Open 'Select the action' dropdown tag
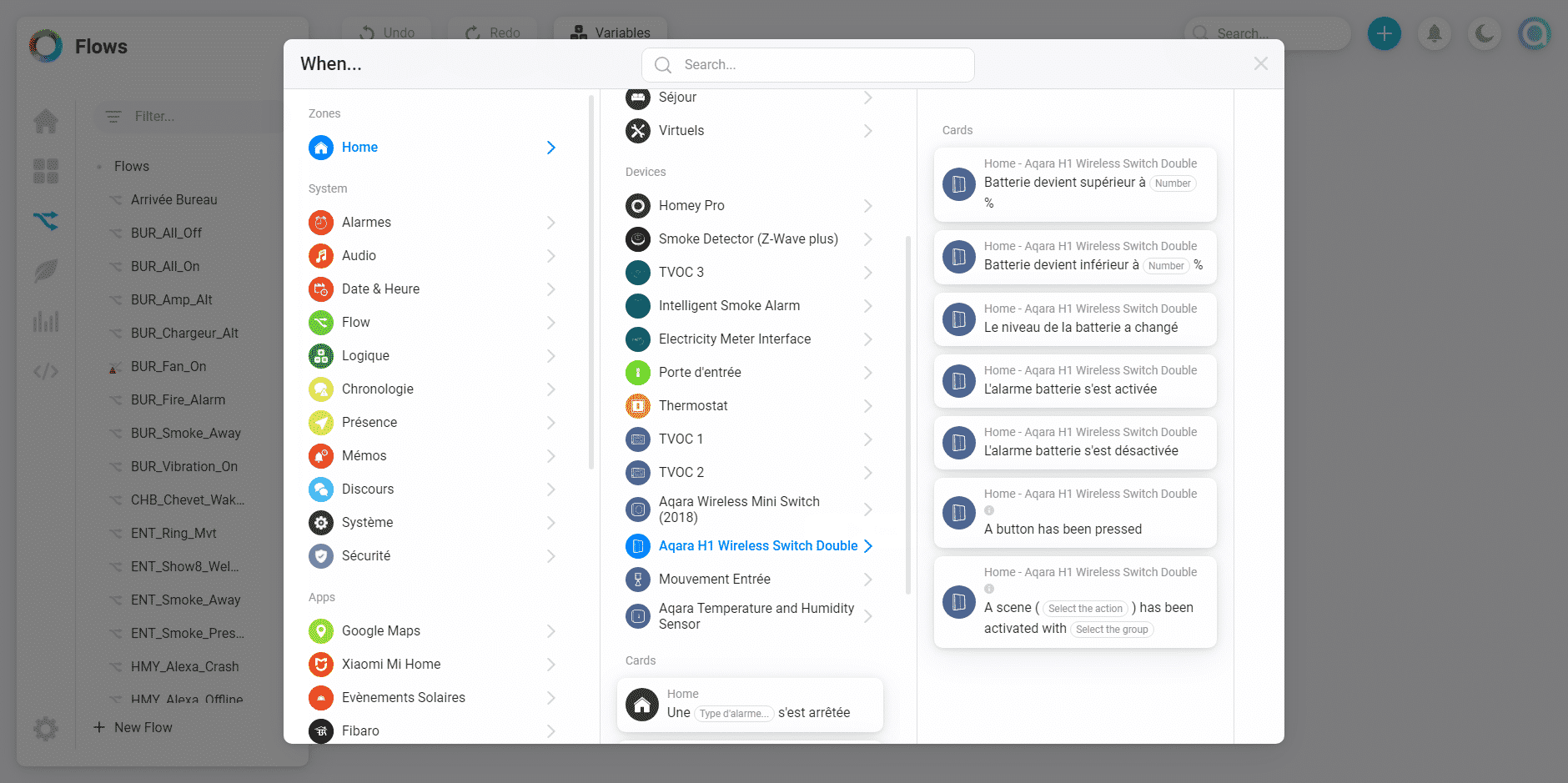The height and width of the screenshot is (783, 1568). tap(1085, 609)
